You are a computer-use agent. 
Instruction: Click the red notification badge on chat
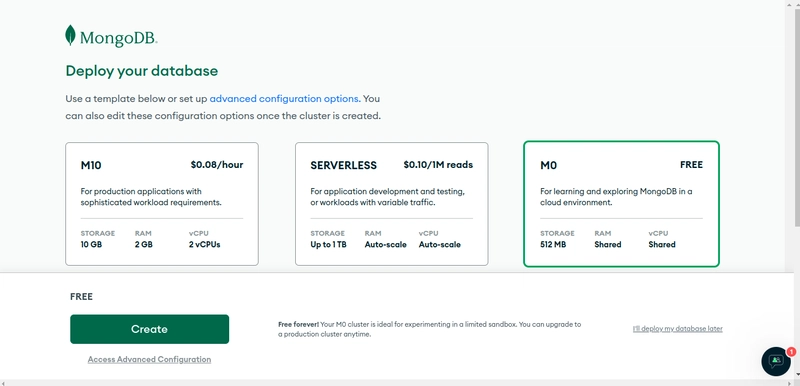coord(791,351)
